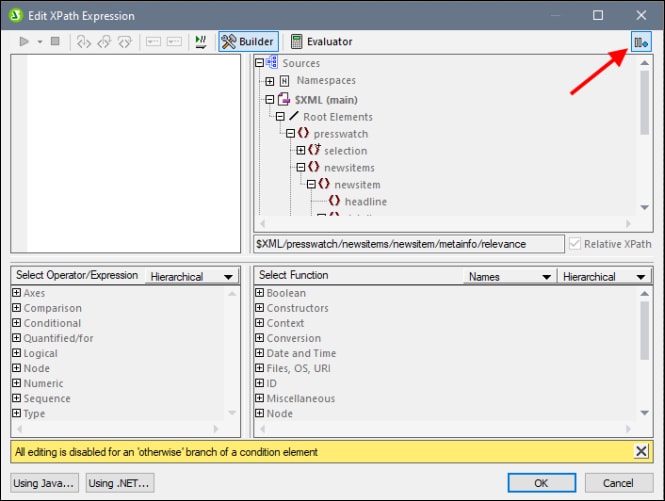Viewport: 665px width, 501px height.
Task: Click the Step Over debug icon
Action: tap(125, 42)
